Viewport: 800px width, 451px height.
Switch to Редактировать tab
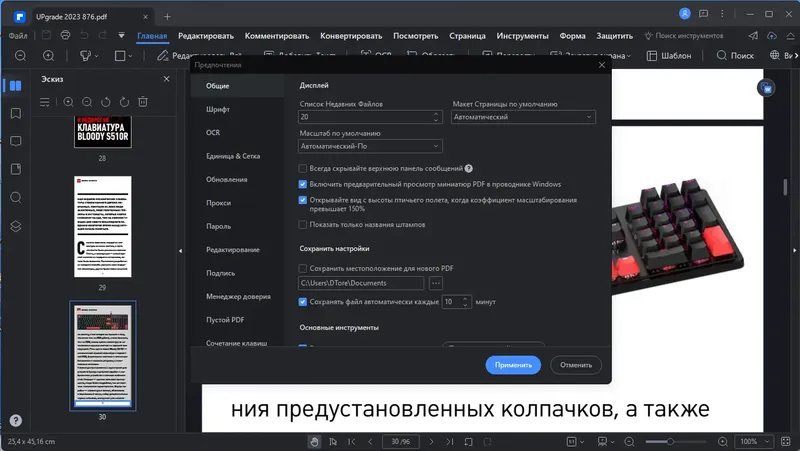point(206,36)
